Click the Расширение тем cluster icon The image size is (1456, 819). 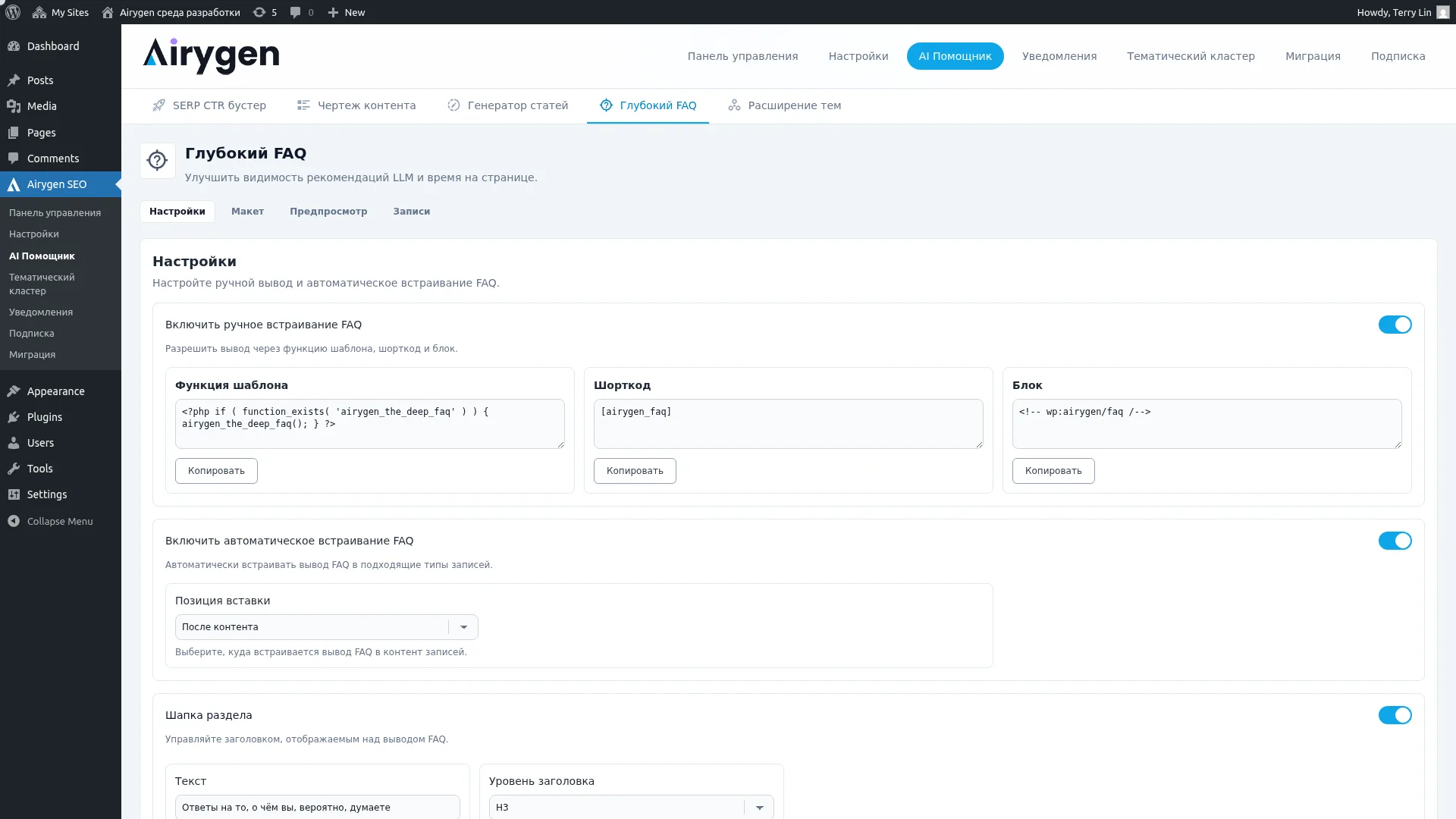(x=734, y=105)
